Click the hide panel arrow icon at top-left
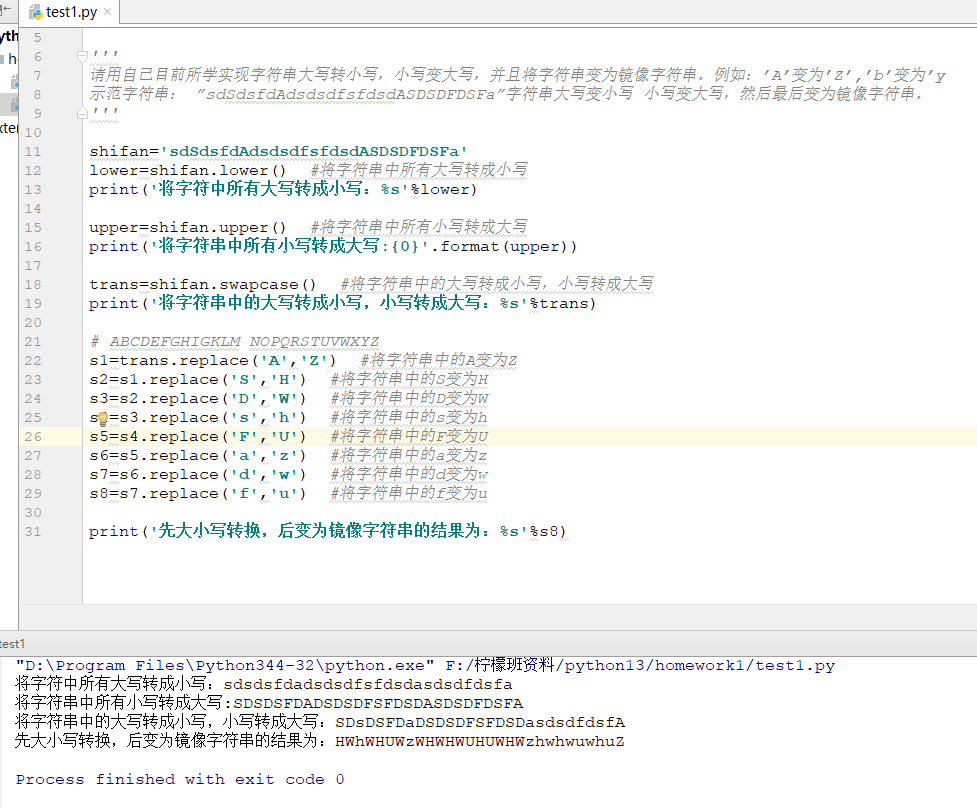This screenshot has width=977, height=808. tap(5, 10)
